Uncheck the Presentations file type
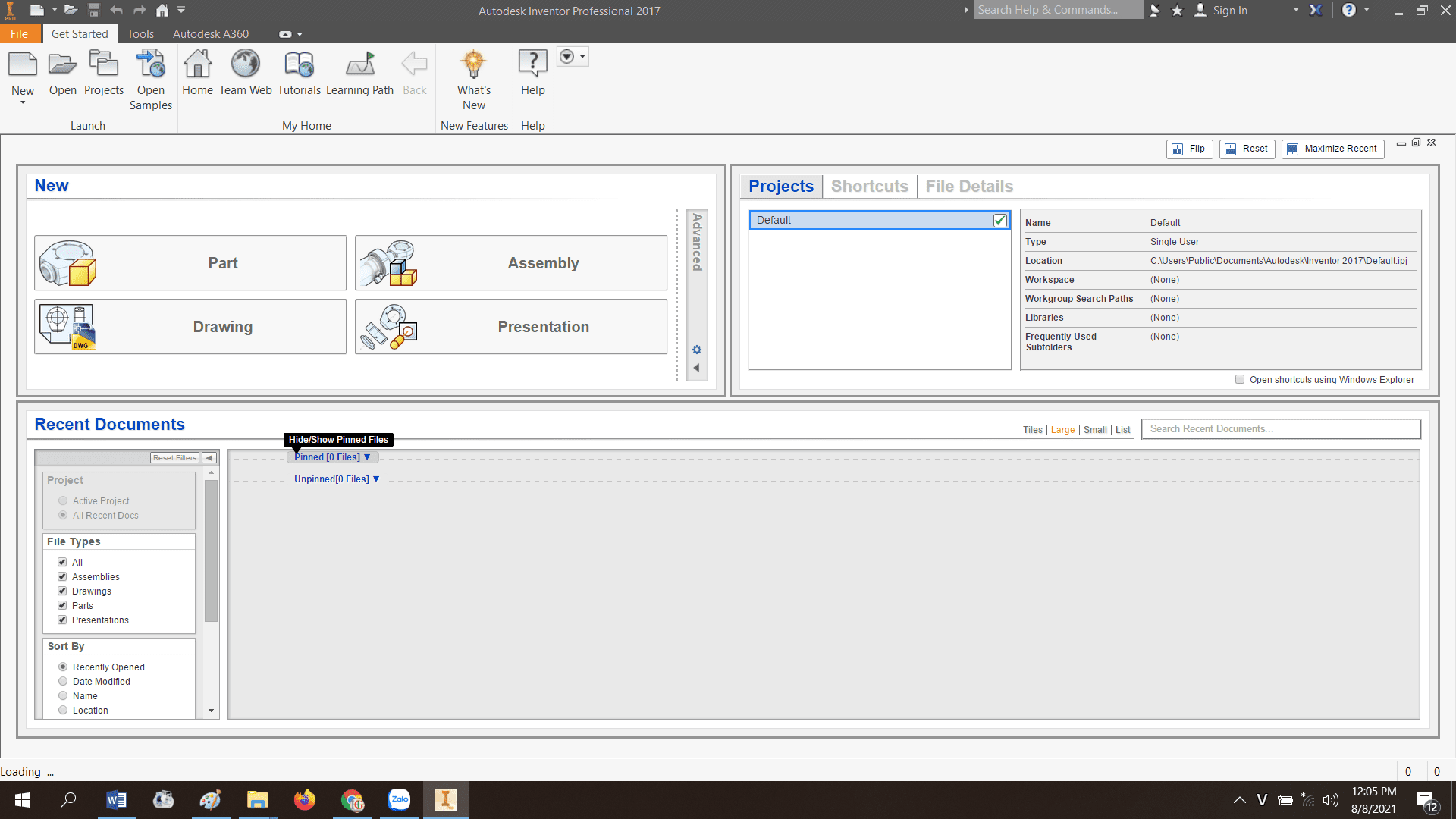This screenshot has height=819, width=1456. click(62, 620)
